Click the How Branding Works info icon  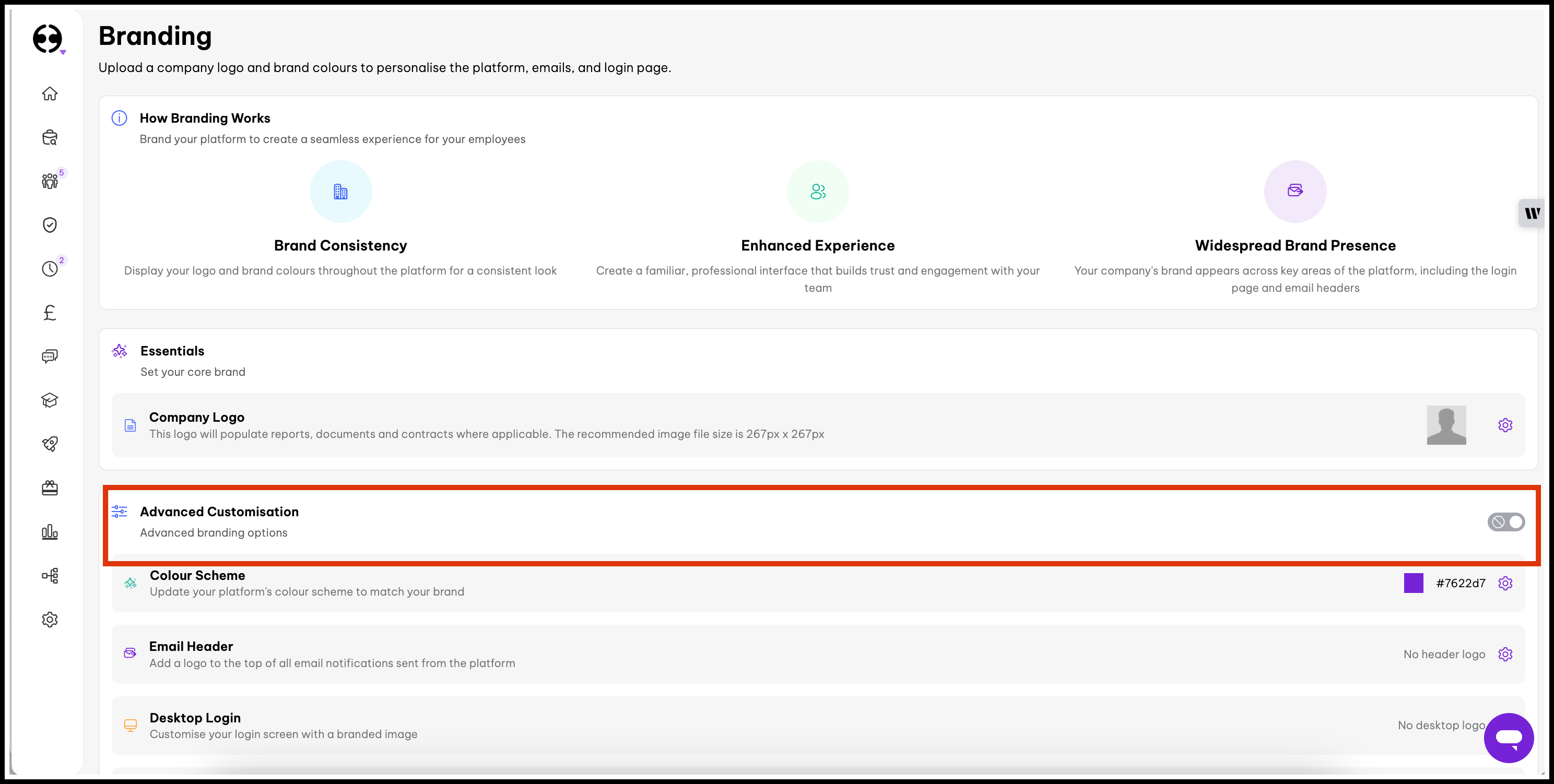pyautogui.click(x=120, y=118)
